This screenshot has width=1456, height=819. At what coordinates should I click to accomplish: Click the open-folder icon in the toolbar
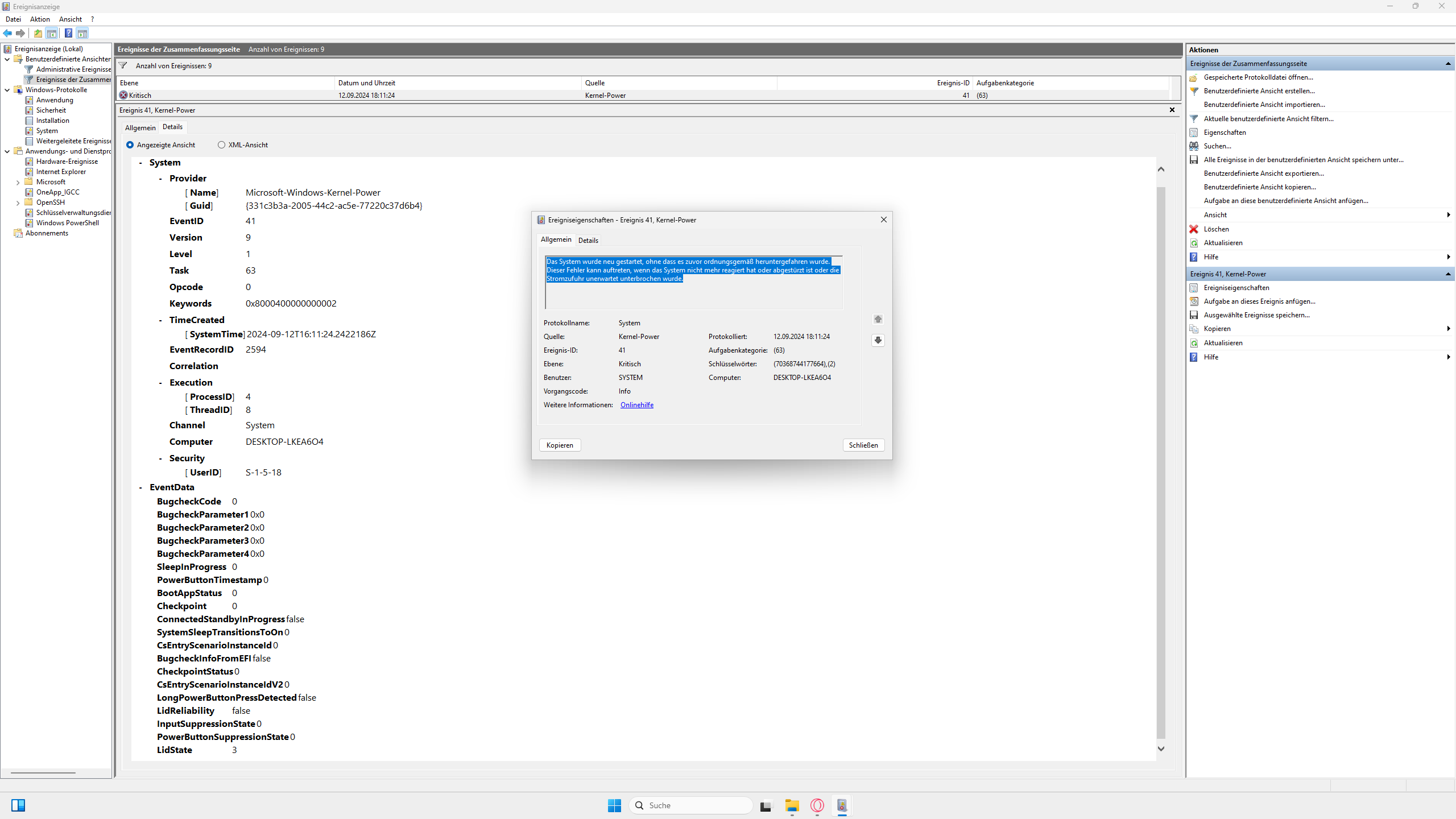tap(38, 33)
